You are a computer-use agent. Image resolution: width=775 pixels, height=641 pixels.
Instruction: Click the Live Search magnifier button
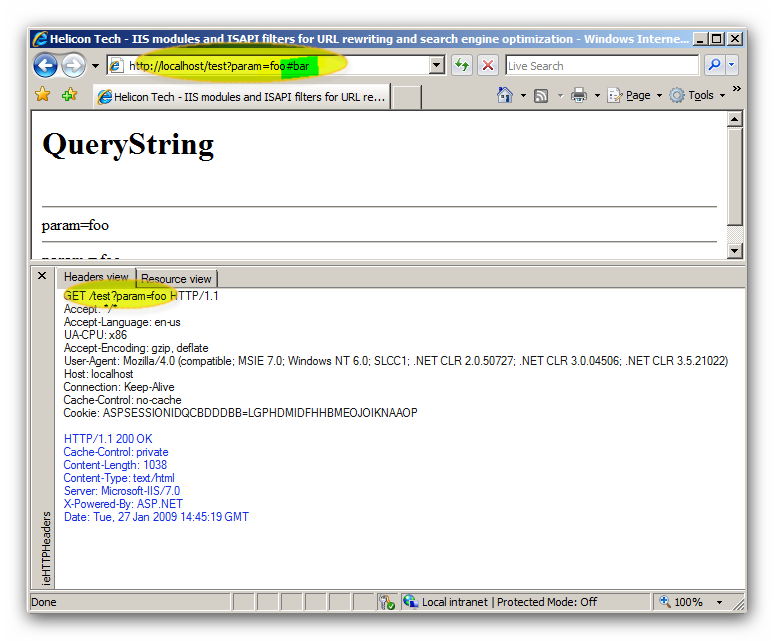(715, 66)
